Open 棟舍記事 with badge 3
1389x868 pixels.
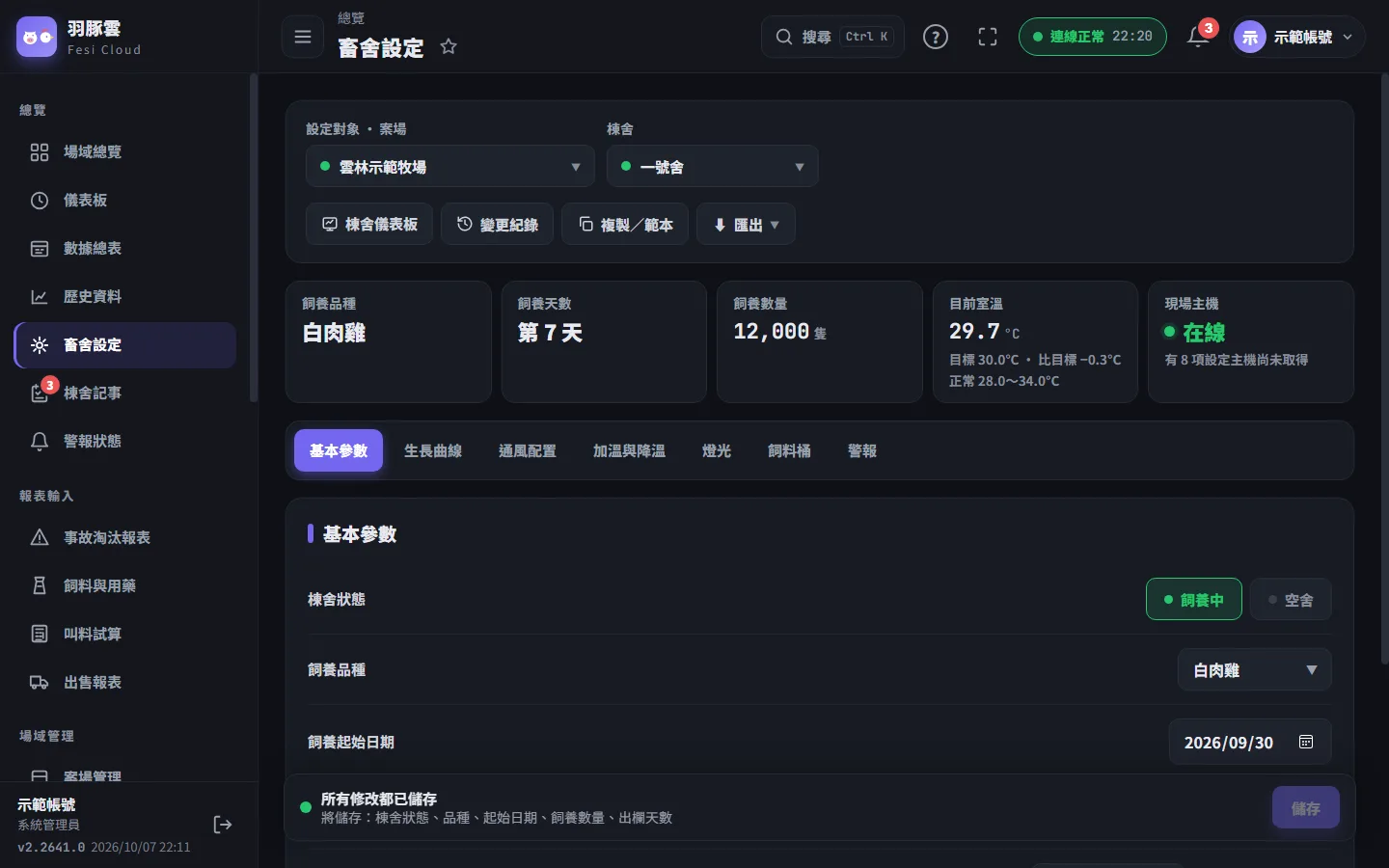click(125, 393)
